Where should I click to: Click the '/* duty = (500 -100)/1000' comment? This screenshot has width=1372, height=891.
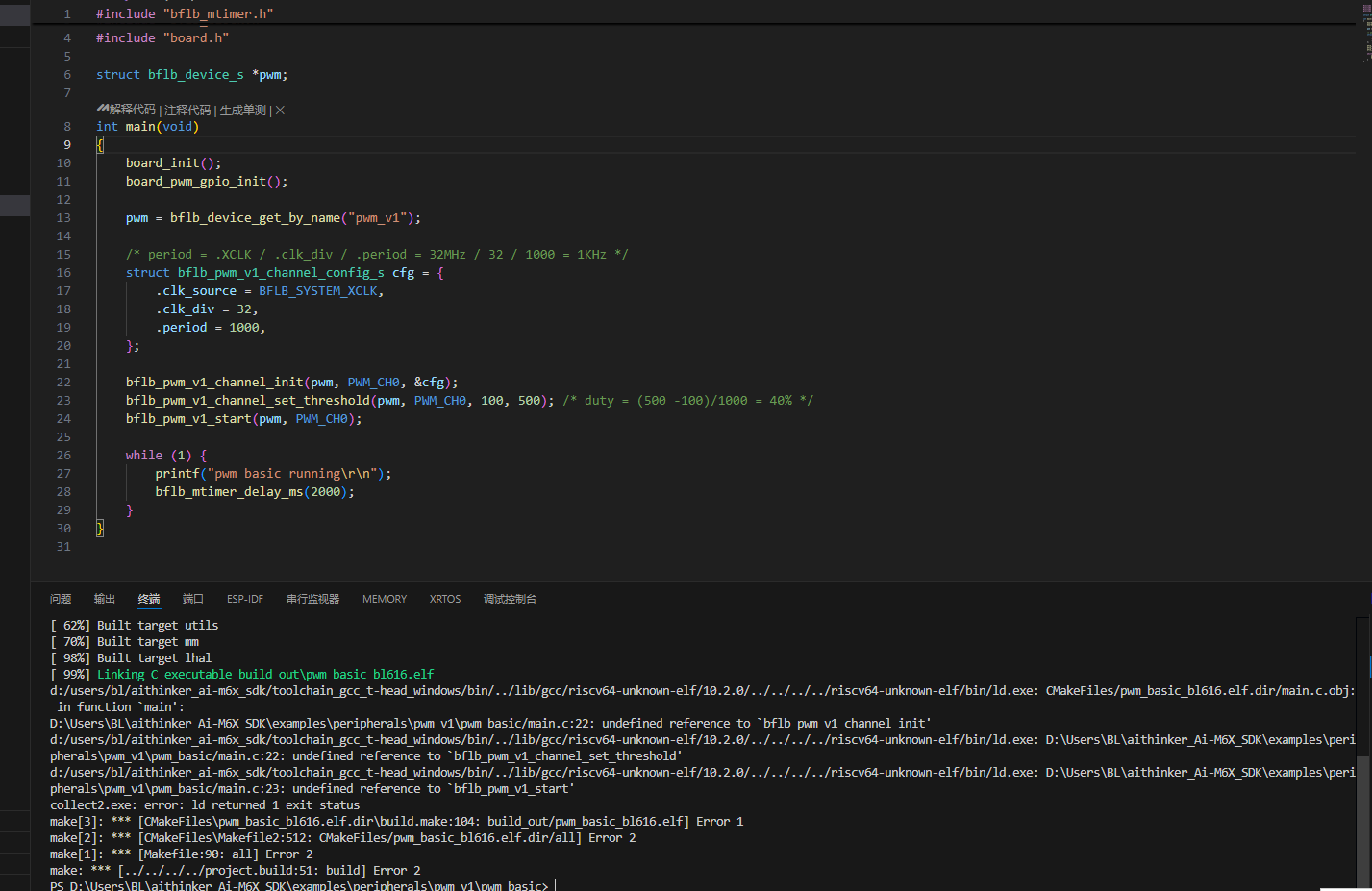click(687, 401)
